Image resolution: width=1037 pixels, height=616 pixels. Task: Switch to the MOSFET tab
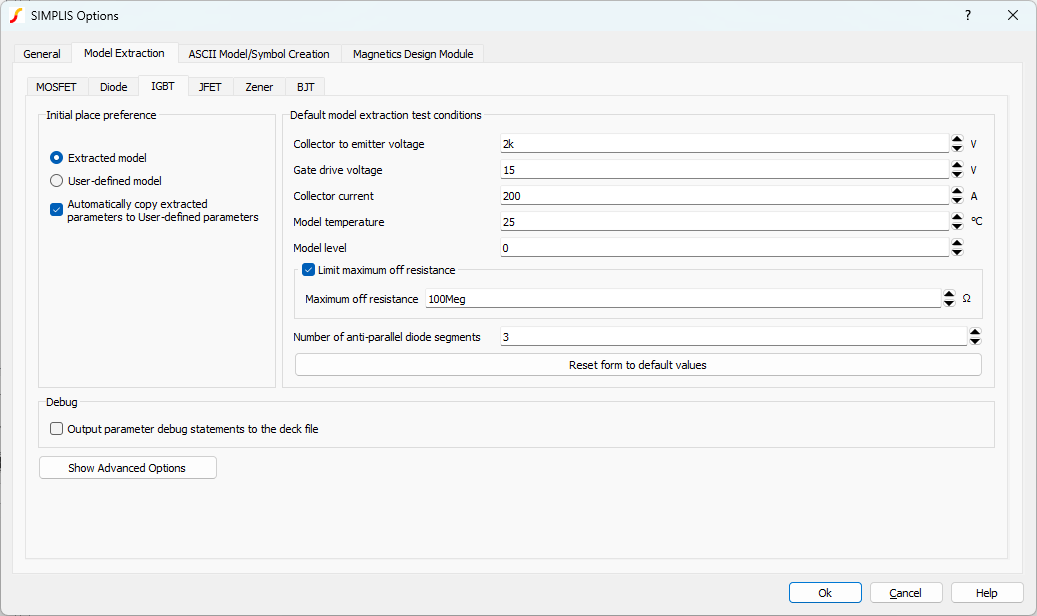pyautogui.click(x=56, y=87)
